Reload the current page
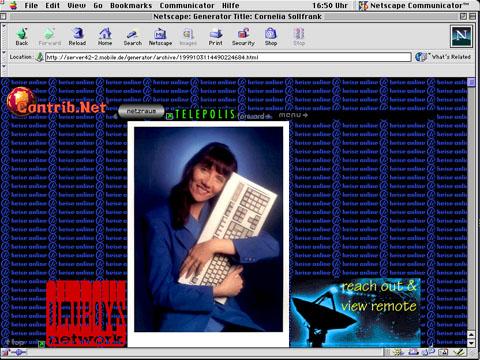This screenshot has width=480, height=360. point(77,37)
